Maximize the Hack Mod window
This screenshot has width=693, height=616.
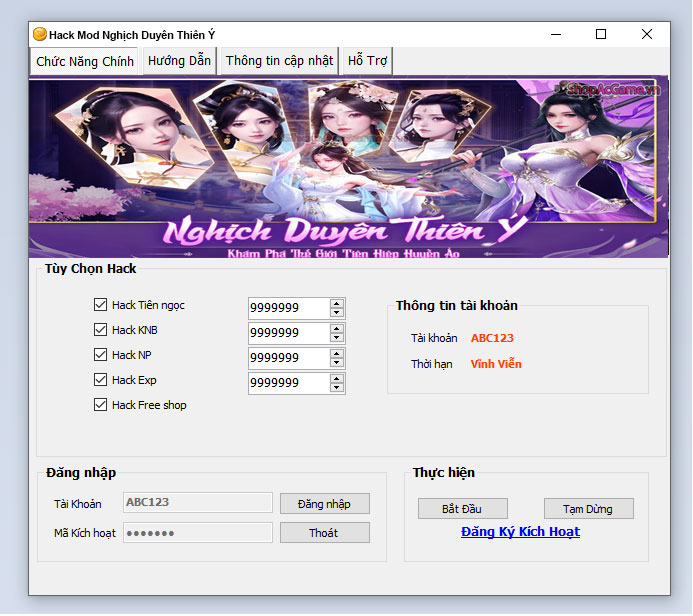(x=601, y=34)
